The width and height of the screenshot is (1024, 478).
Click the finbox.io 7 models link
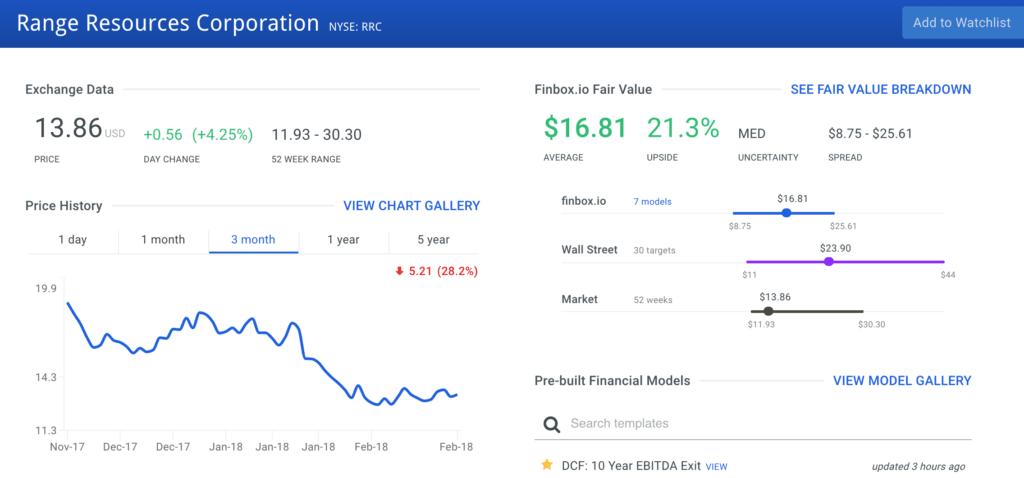coord(652,202)
